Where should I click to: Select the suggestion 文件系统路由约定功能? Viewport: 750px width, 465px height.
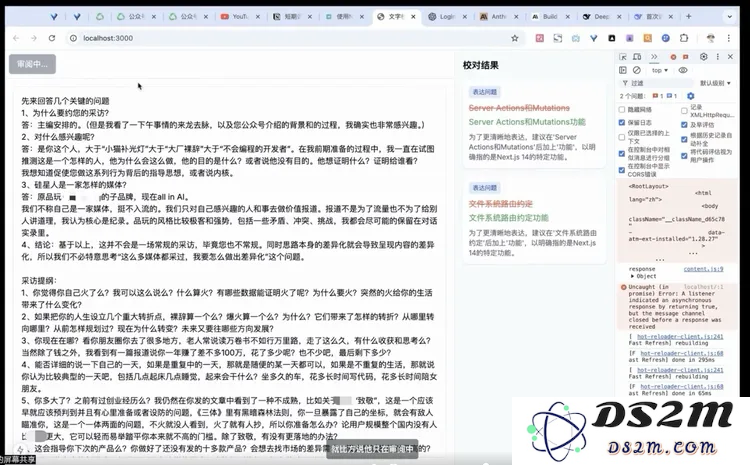click(x=508, y=218)
